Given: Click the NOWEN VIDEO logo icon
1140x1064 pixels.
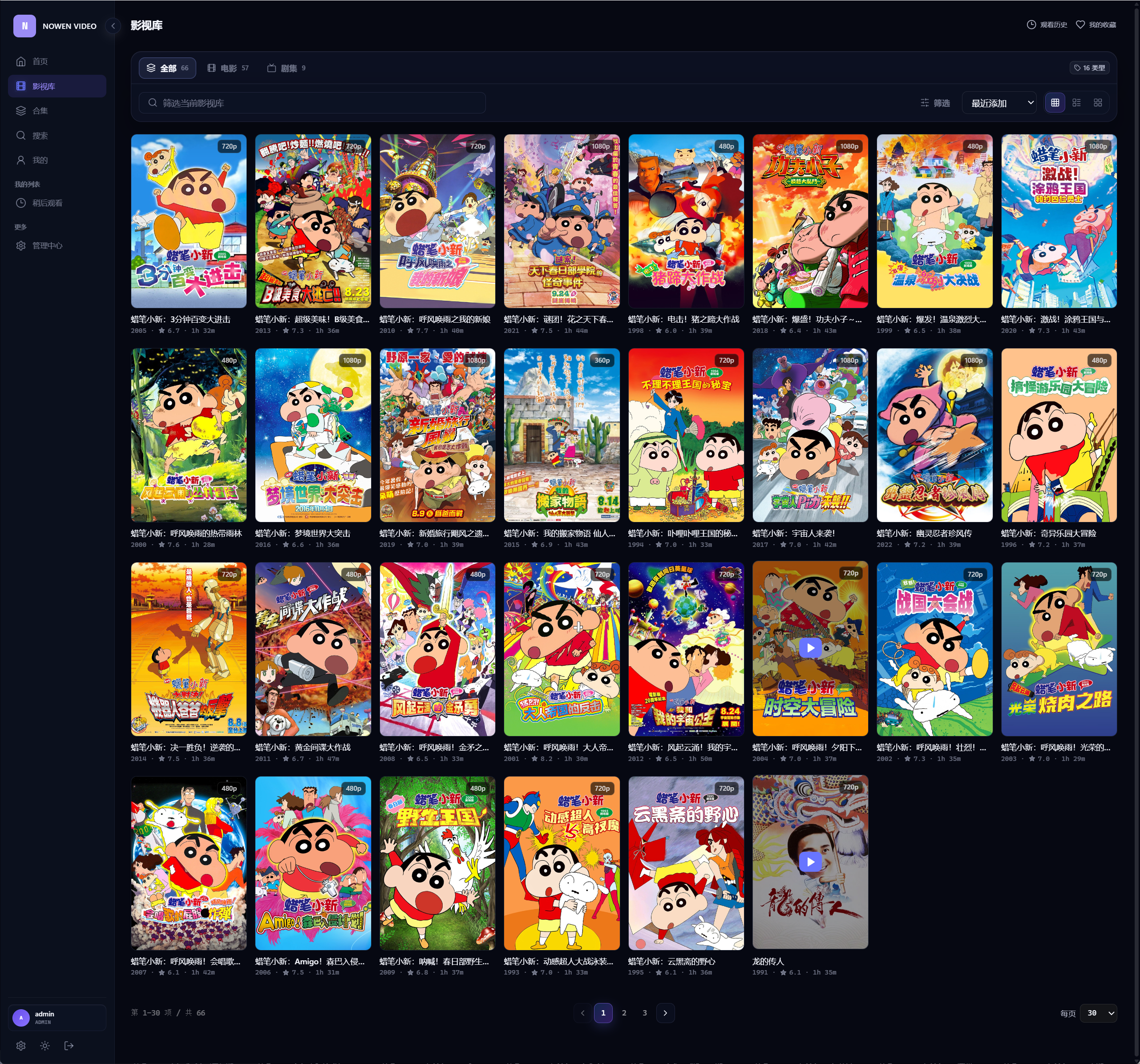Looking at the screenshot, I should (x=24, y=26).
